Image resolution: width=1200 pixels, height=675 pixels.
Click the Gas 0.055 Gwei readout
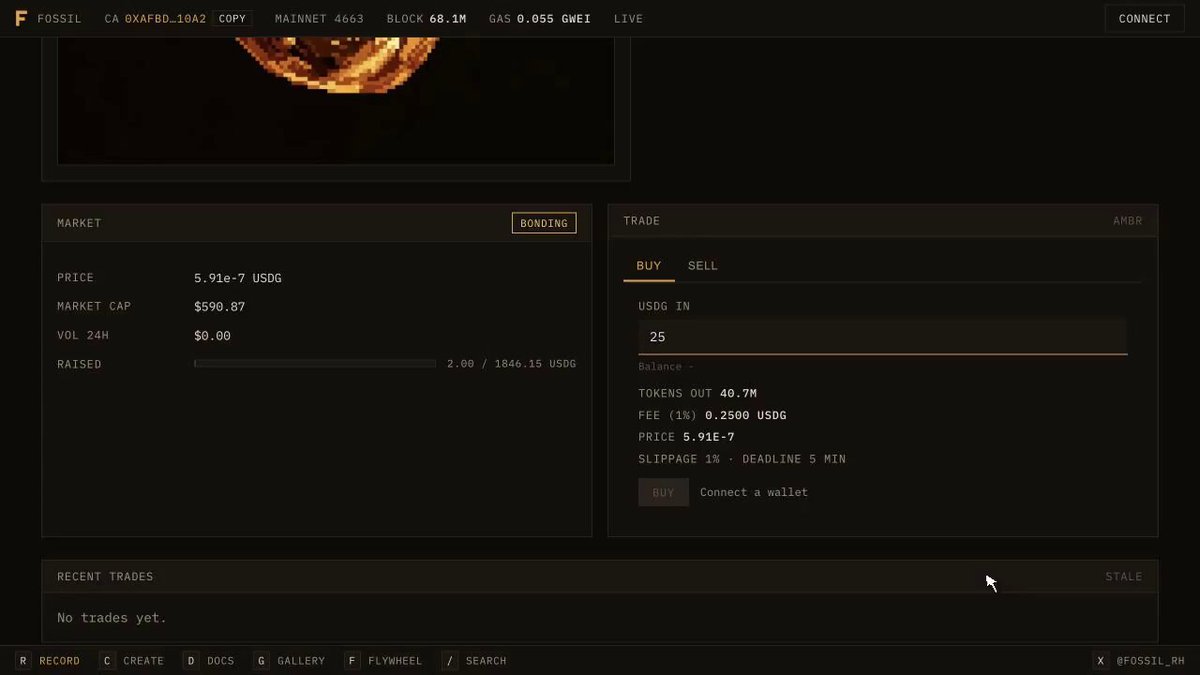pyautogui.click(x=540, y=19)
